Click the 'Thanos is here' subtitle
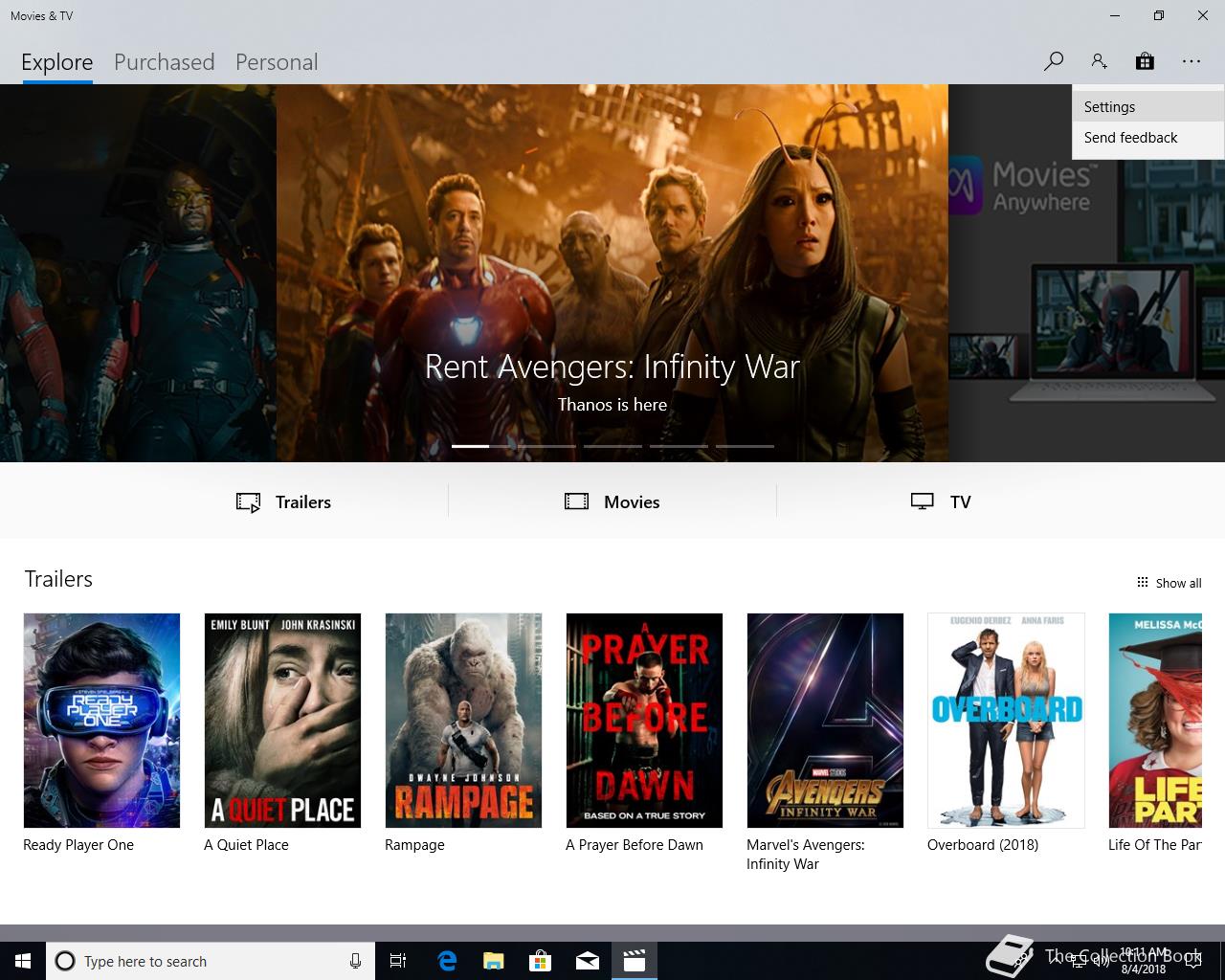 point(612,405)
